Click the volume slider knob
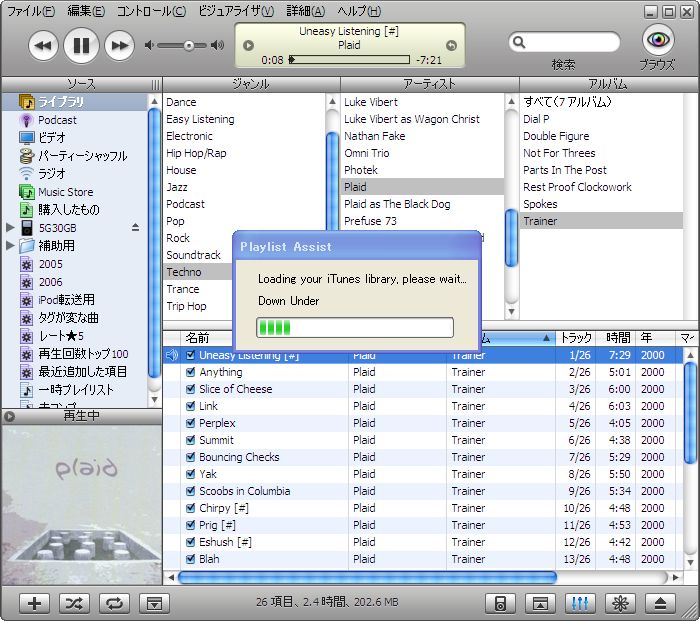This screenshot has height=621, width=700. (x=189, y=46)
